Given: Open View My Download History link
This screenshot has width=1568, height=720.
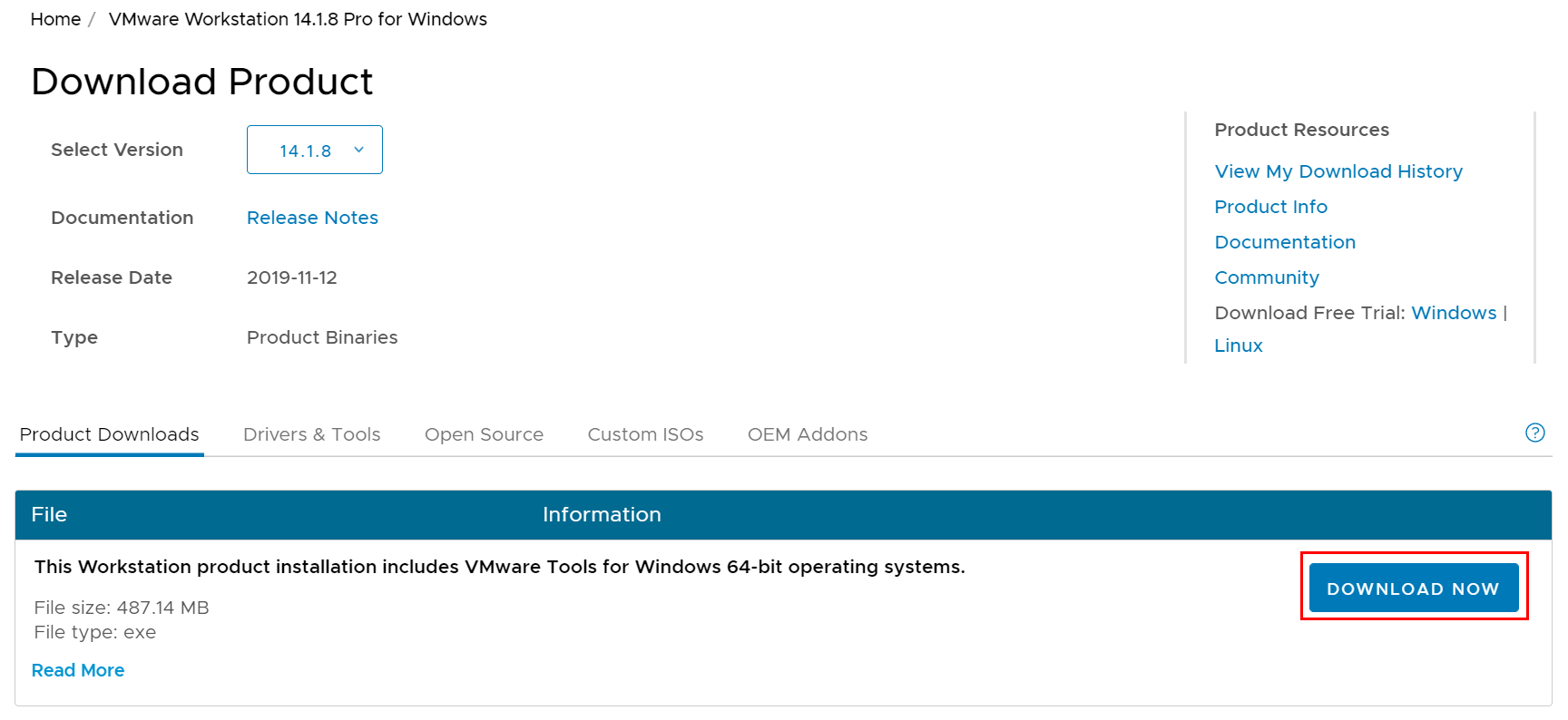Looking at the screenshot, I should (1338, 171).
